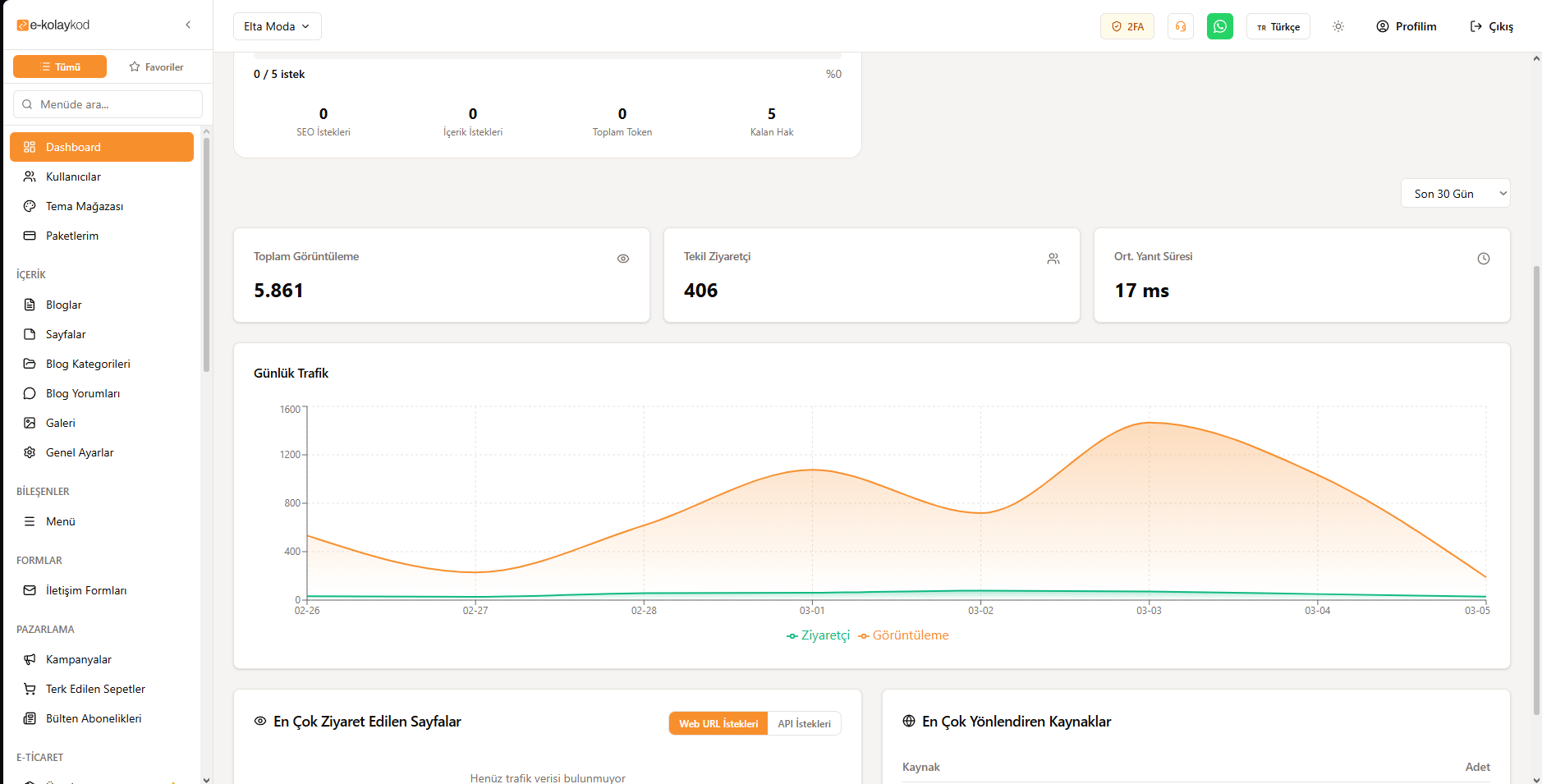The height and width of the screenshot is (784, 1542).
Task: Log out with the Çıkış icon
Action: (1490, 26)
